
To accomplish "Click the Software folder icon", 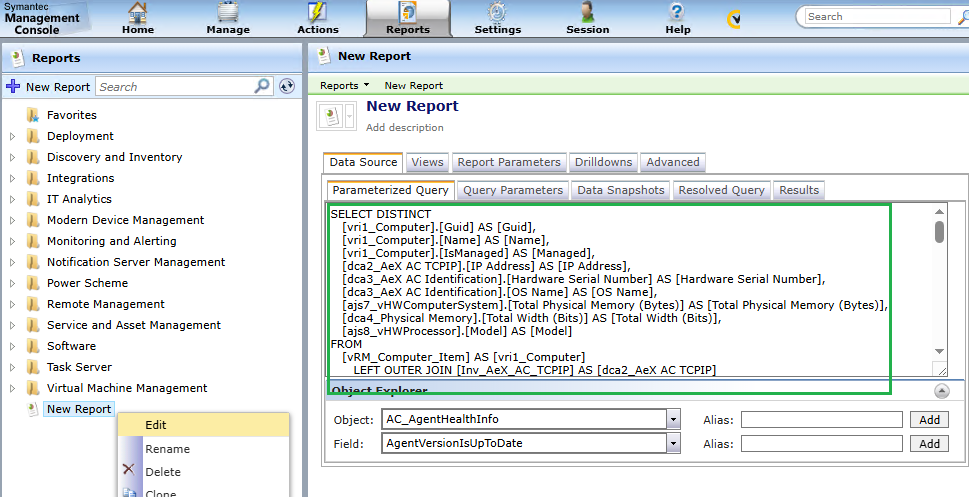I will pos(33,346).
